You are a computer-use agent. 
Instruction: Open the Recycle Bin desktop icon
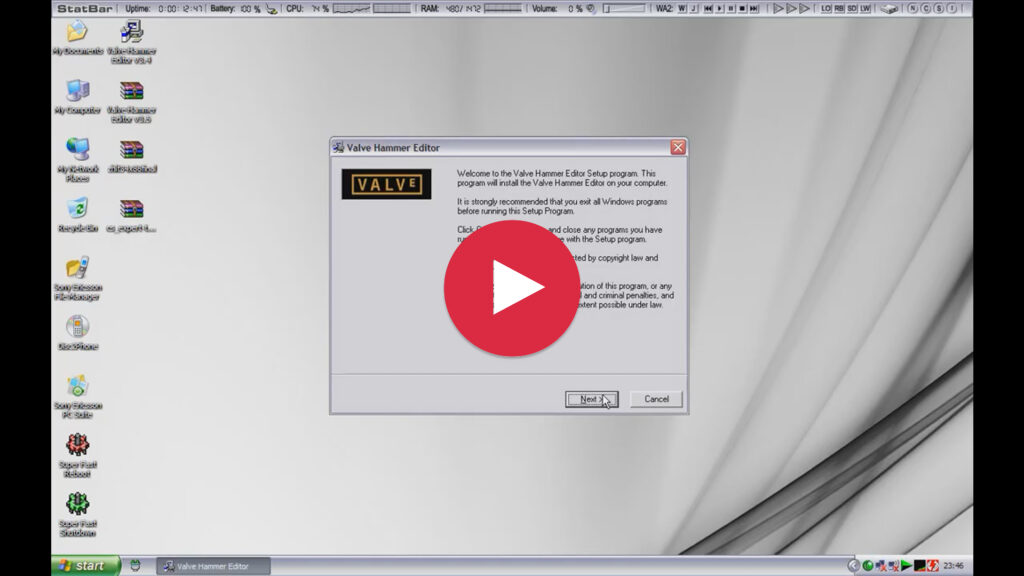pyautogui.click(x=77, y=215)
